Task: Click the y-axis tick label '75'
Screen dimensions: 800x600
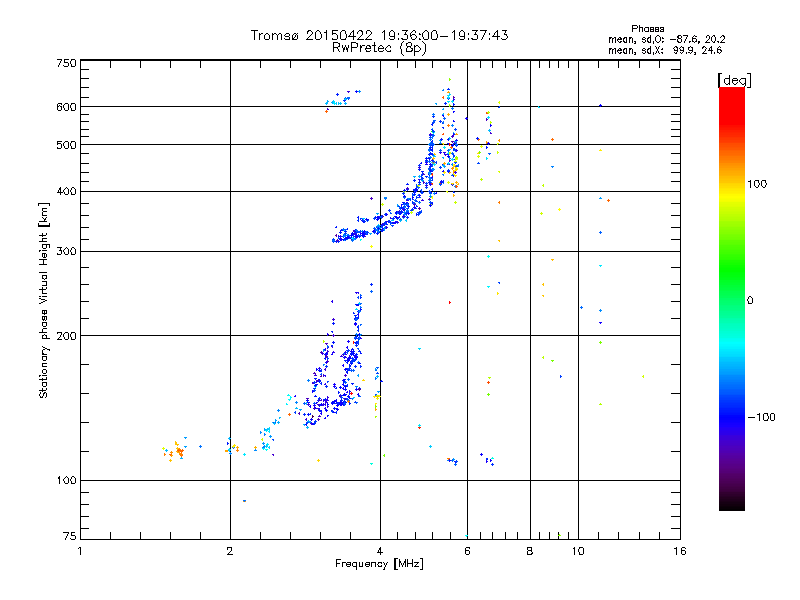Action: pyautogui.click(x=70, y=536)
